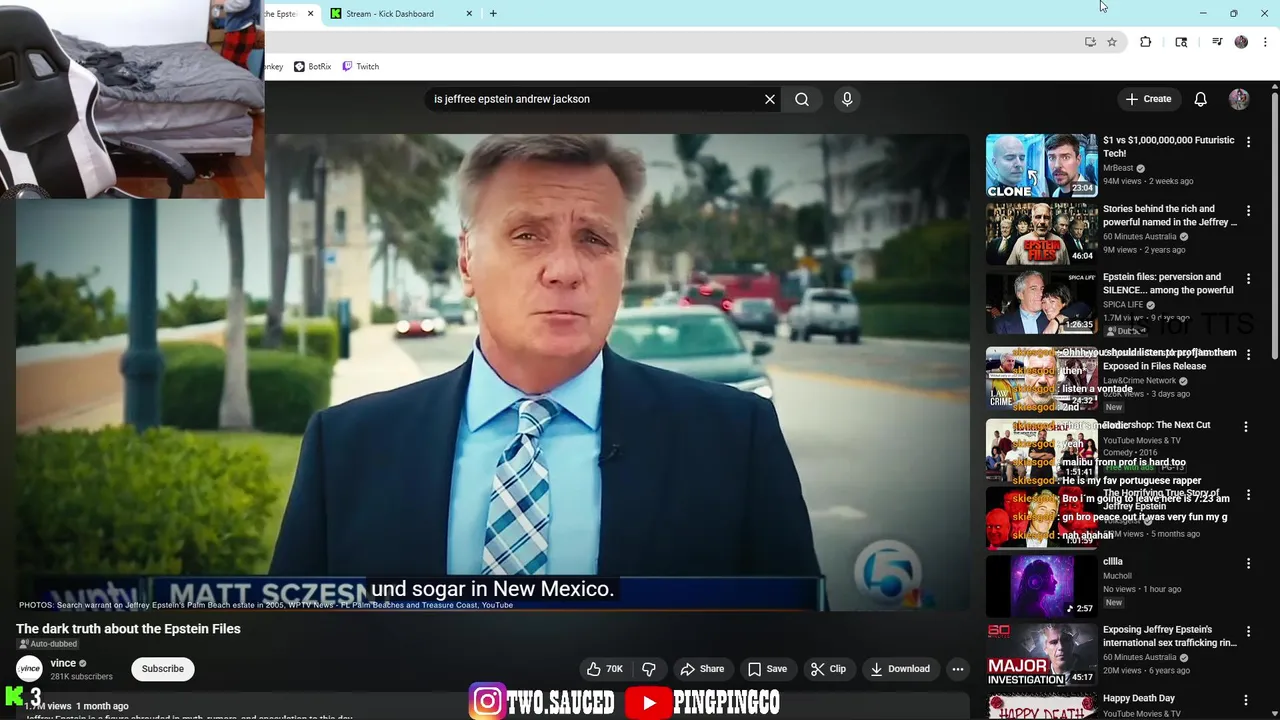Click the vince channel name link
Image resolution: width=1280 pixels, height=720 pixels.
(x=63, y=663)
